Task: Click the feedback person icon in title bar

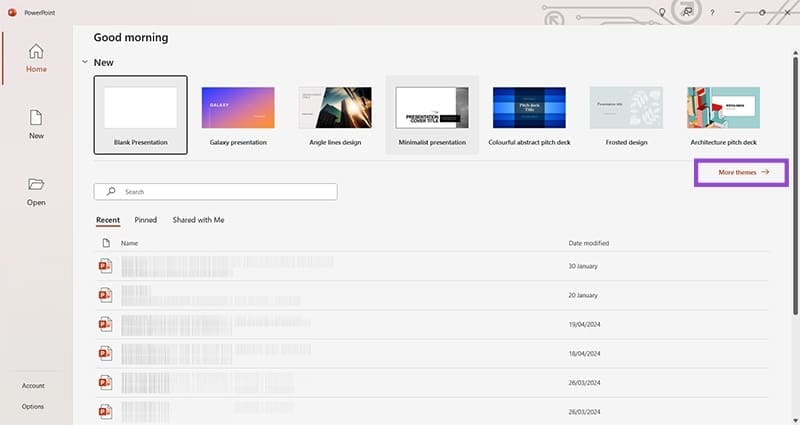Action: click(x=687, y=12)
